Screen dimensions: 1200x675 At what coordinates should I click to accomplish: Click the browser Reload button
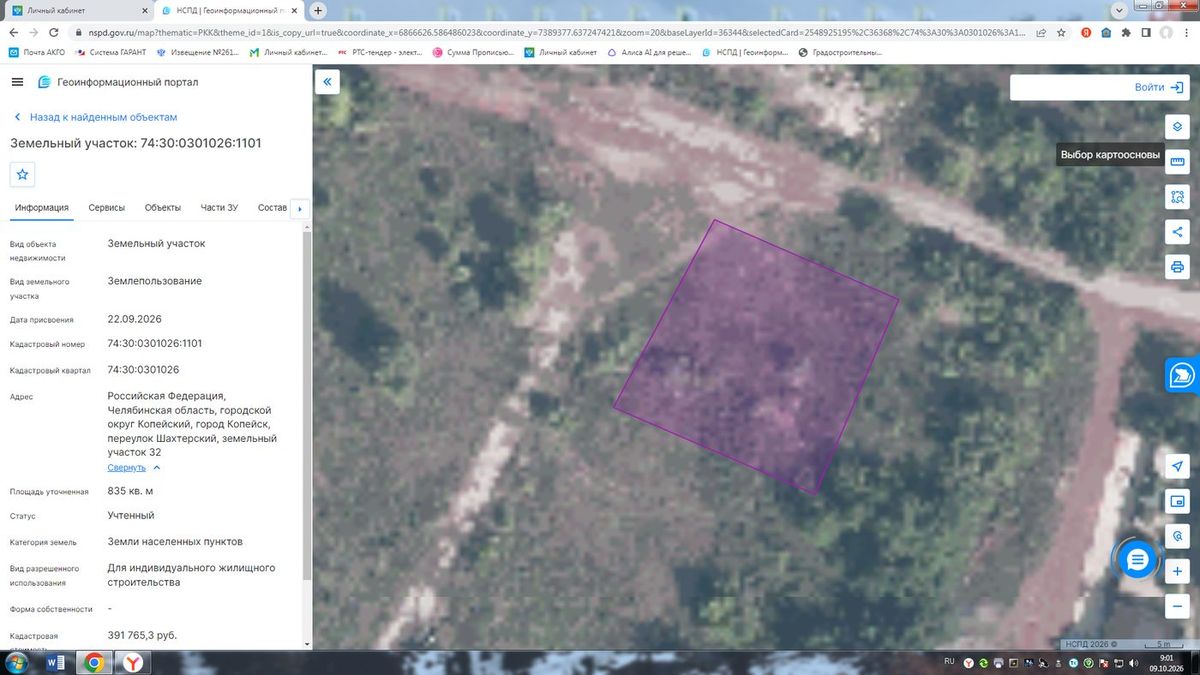pyautogui.click(x=56, y=32)
